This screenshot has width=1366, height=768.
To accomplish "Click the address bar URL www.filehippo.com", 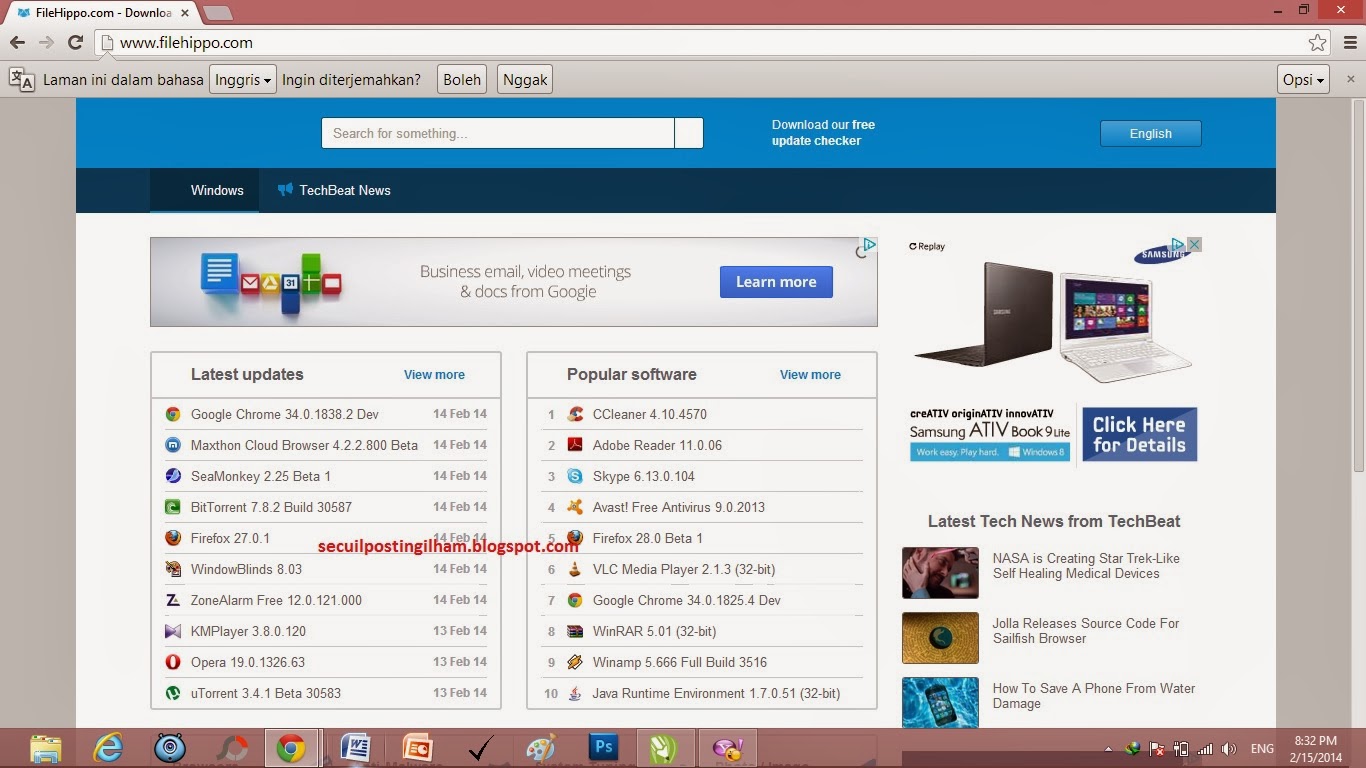I will pos(186,43).
